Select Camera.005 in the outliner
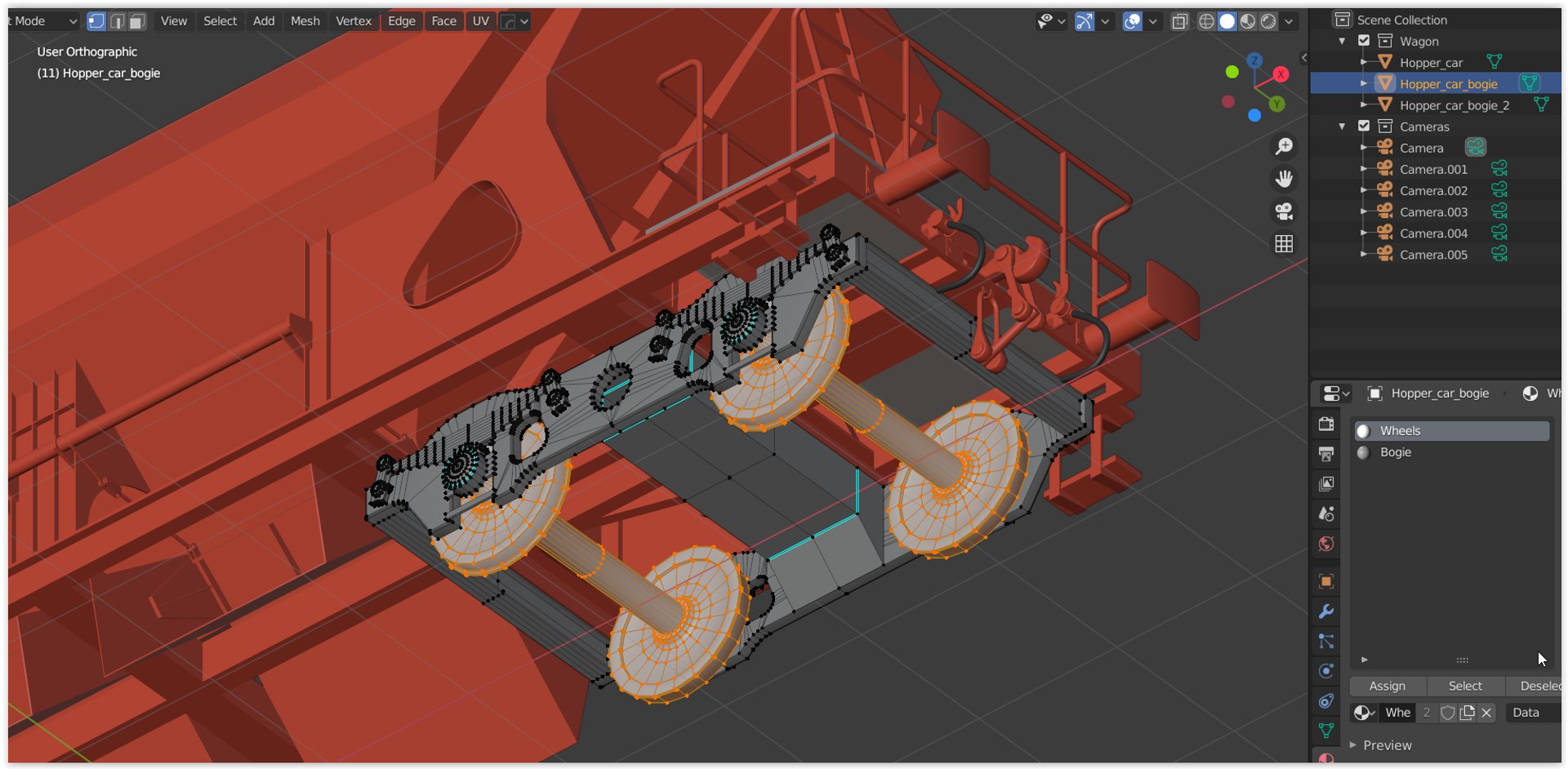 point(1433,254)
